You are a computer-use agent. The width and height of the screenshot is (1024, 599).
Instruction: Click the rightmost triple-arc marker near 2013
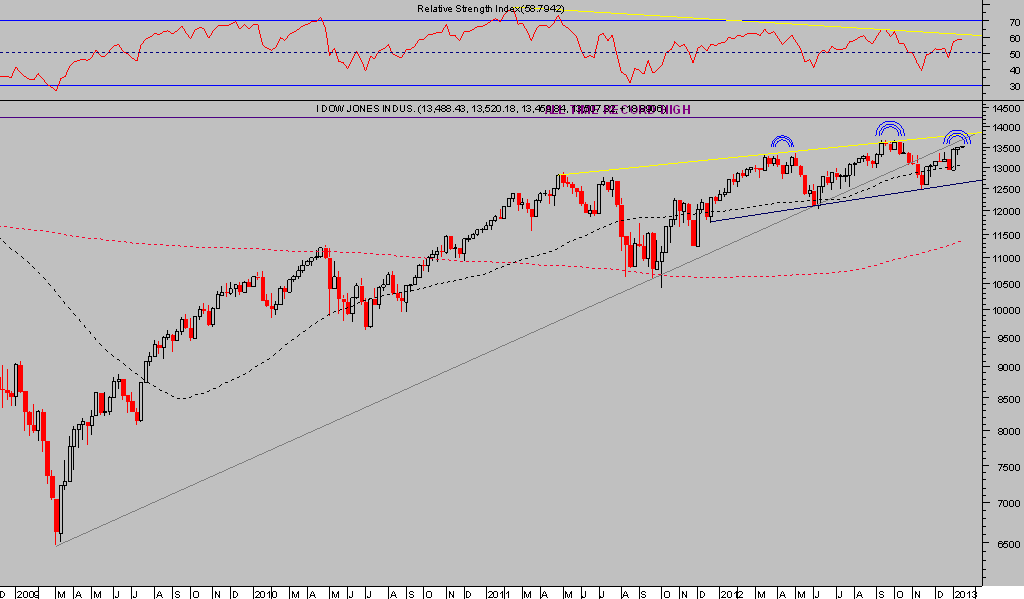957,137
